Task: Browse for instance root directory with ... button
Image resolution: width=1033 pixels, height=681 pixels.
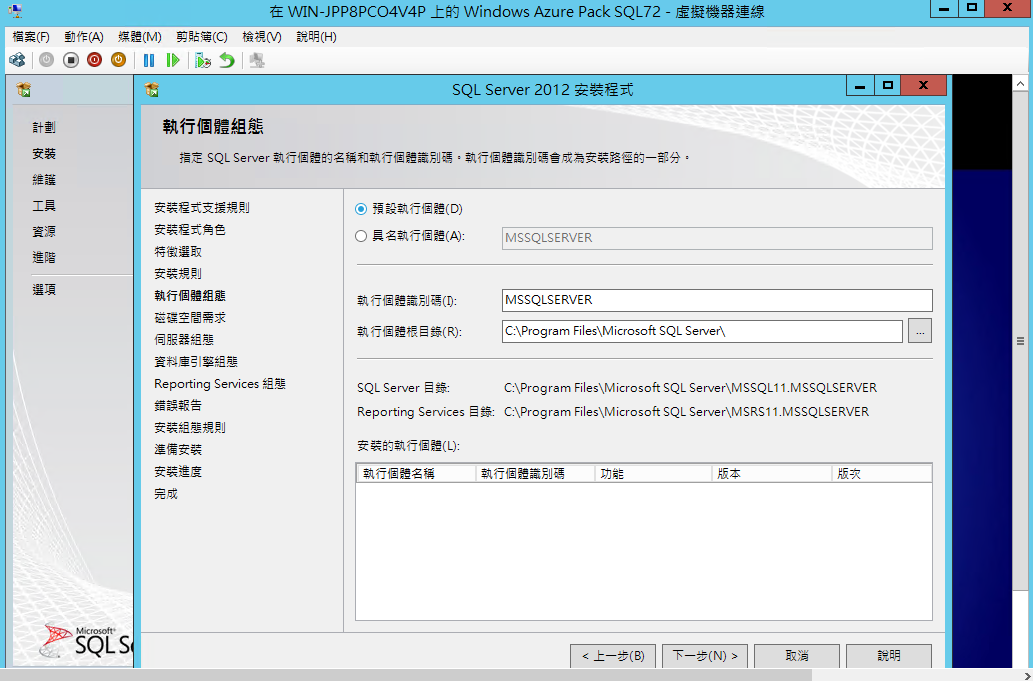Action: (x=920, y=331)
